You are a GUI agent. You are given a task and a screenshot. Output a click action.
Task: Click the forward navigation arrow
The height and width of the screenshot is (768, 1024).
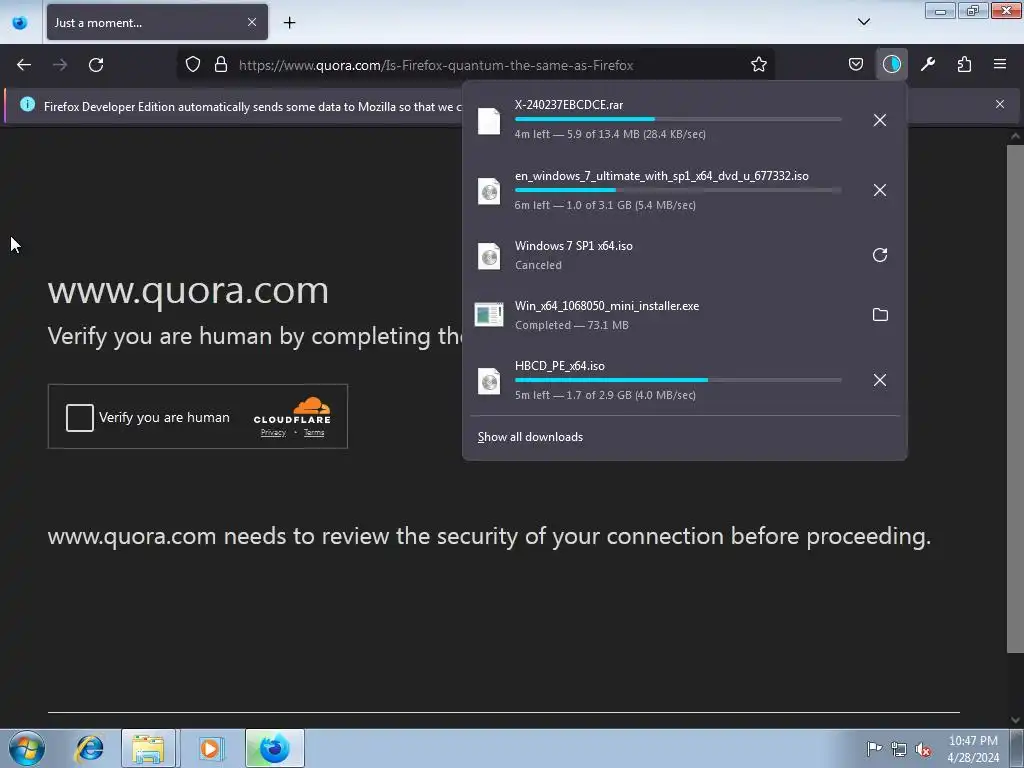60,65
